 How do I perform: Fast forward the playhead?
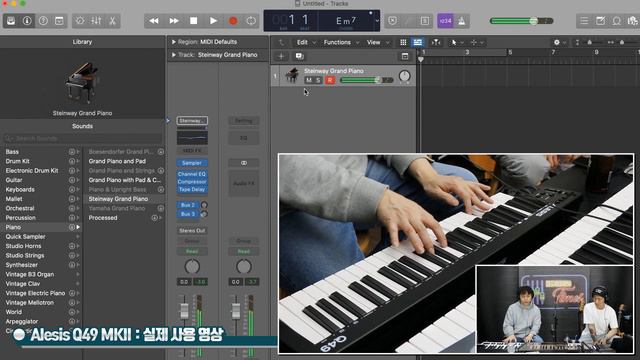[x=174, y=21]
